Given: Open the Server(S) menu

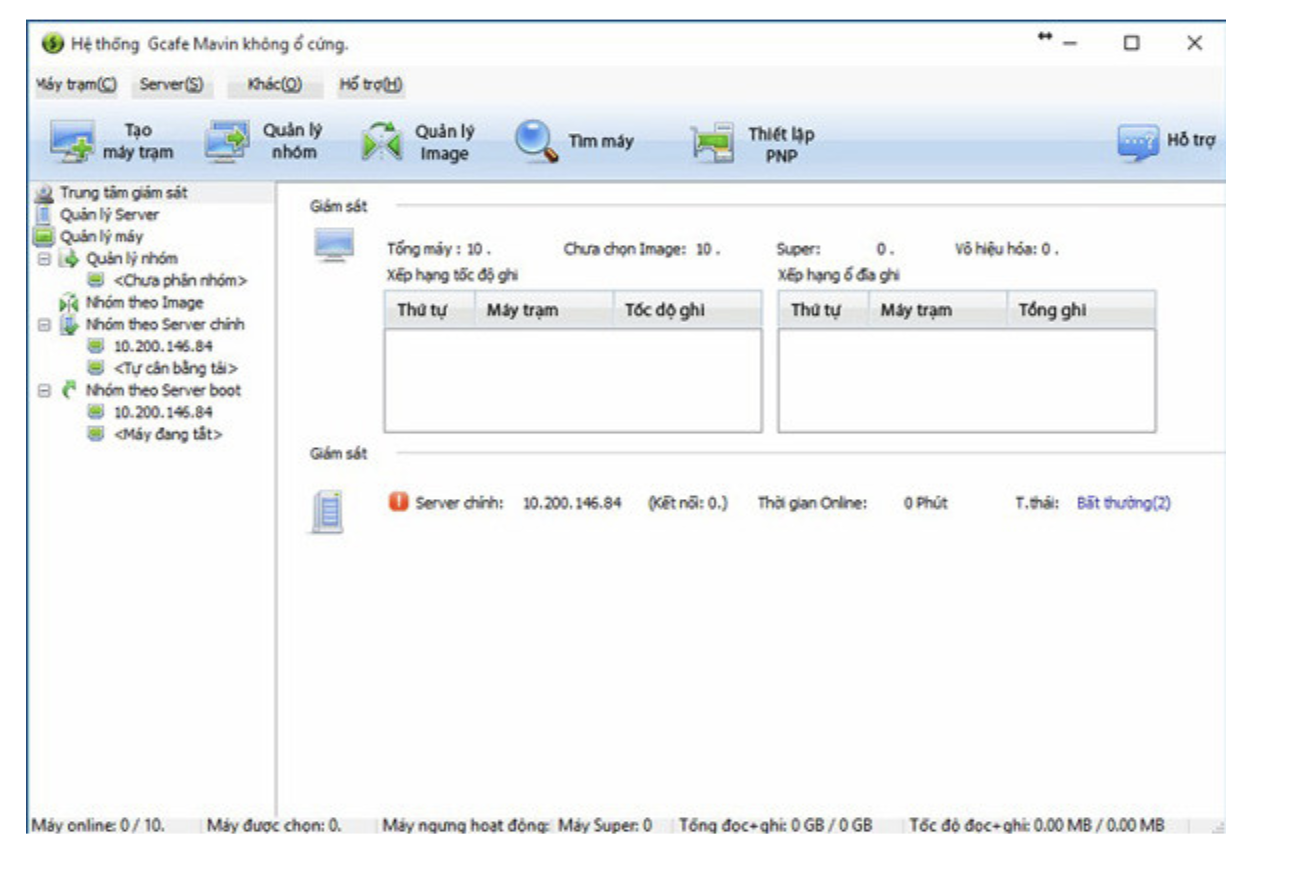Looking at the screenshot, I should click(171, 85).
